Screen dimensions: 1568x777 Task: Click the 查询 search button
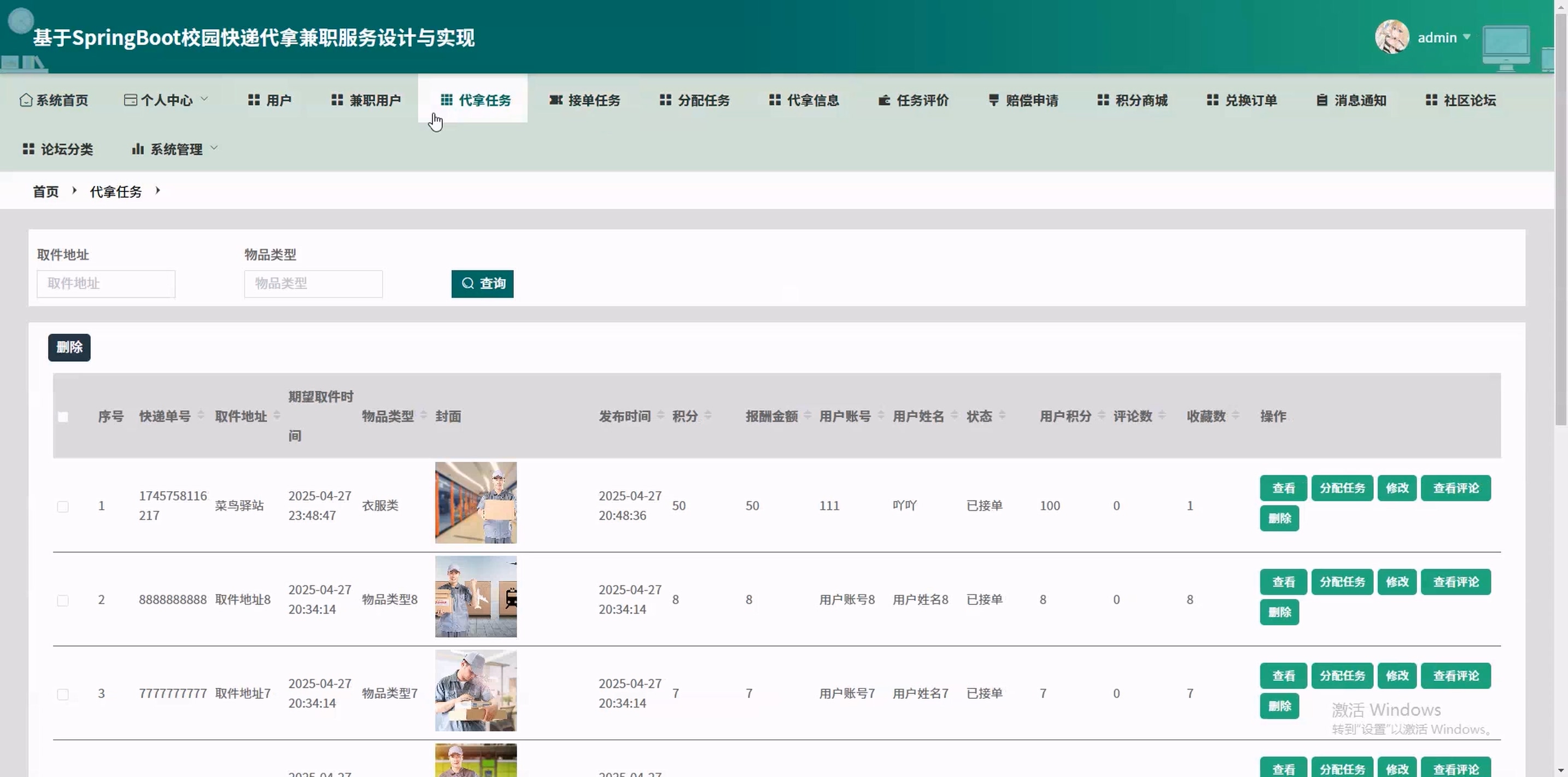point(482,284)
